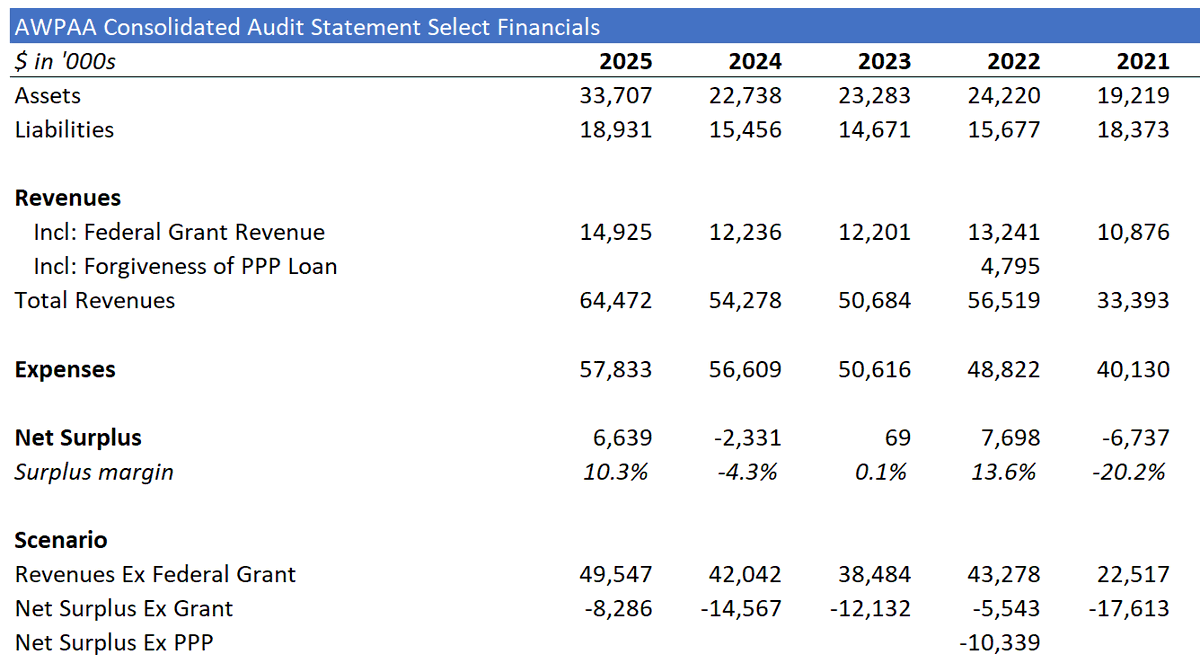
Task: Click the 'Total Revenues' row label
Action: [95, 300]
